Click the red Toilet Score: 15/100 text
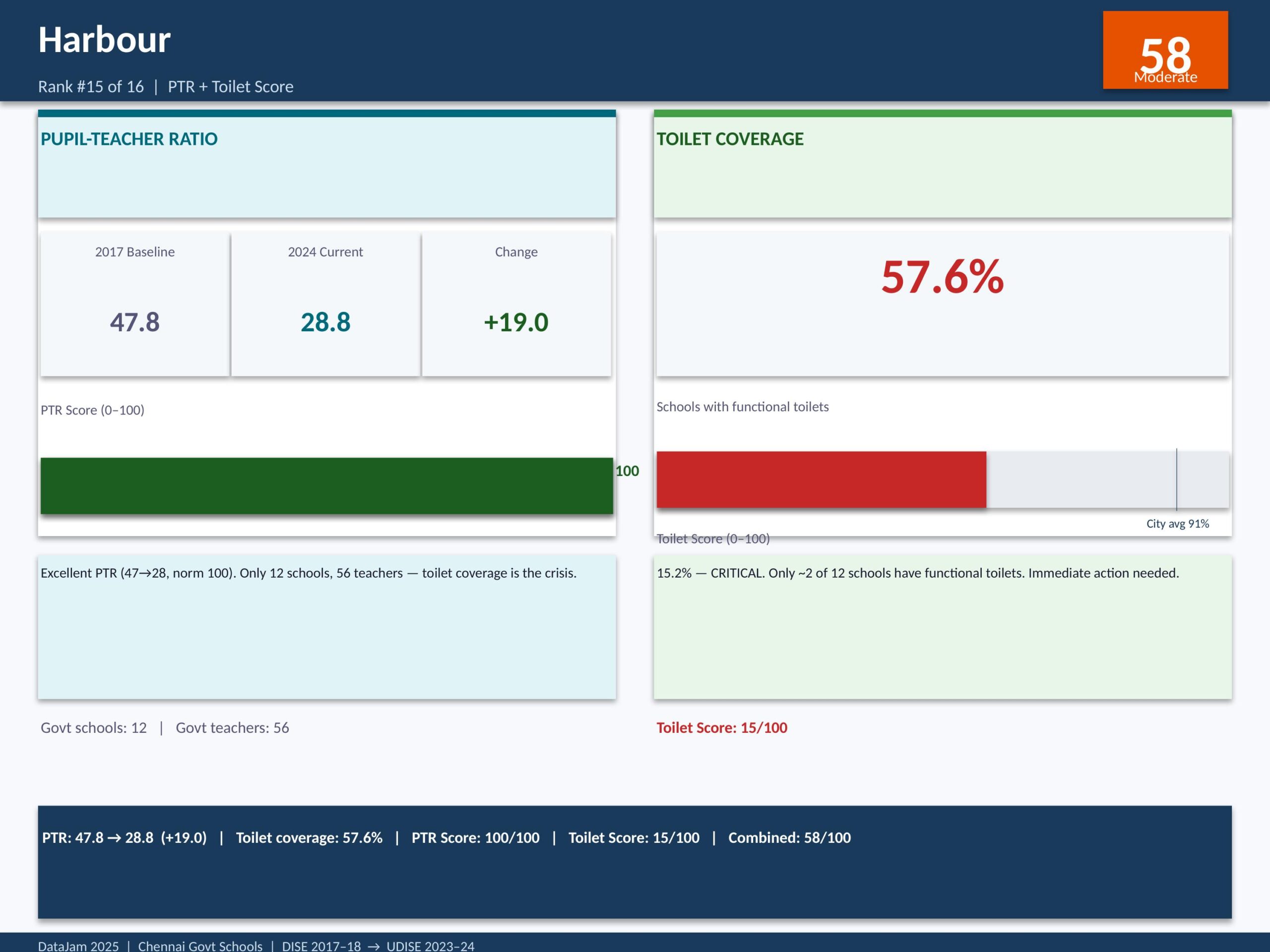The image size is (1270, 952). pos(722,727)
